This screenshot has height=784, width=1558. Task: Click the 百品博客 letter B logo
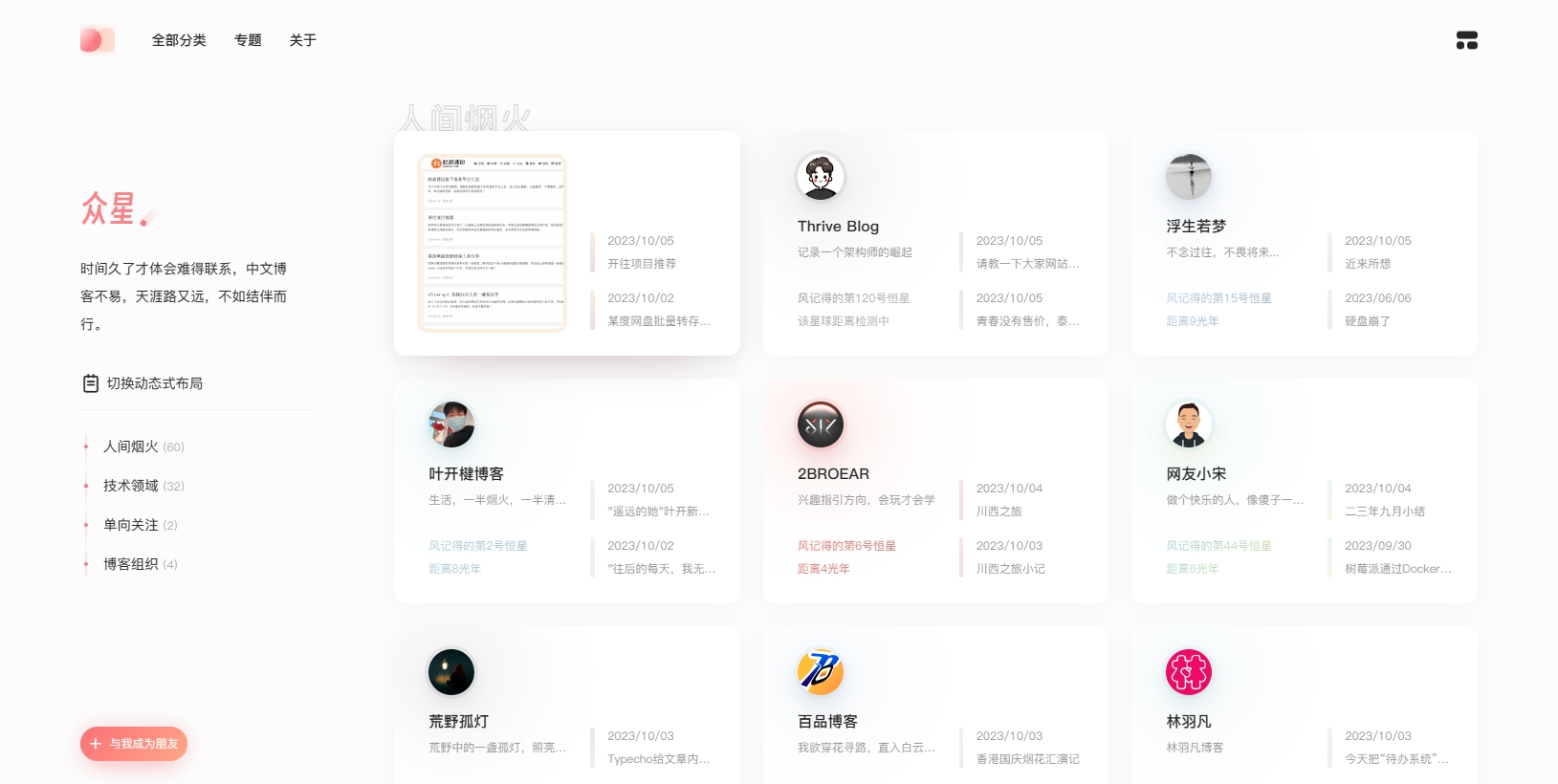[821, 672]
